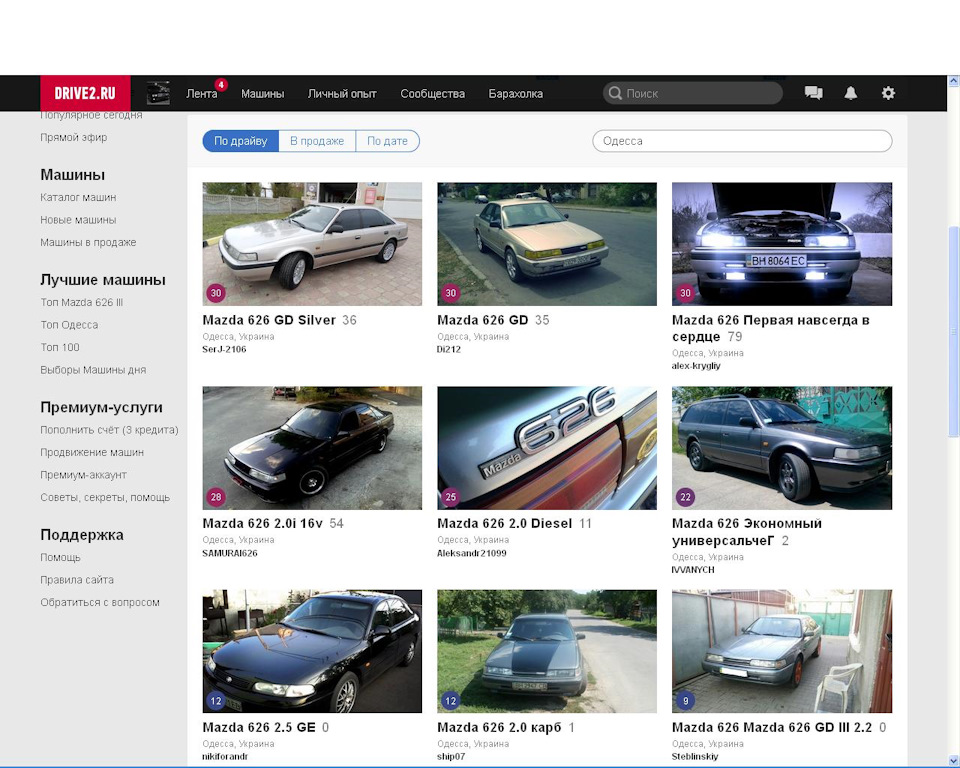This screenshot has height=768, width=960.
Task: Open Di212 user profile link
Action: click(x=449, y=349)
